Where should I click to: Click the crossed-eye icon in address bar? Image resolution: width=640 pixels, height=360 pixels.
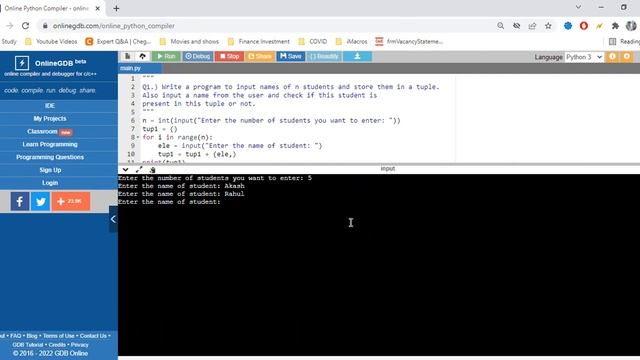[516, 26]
